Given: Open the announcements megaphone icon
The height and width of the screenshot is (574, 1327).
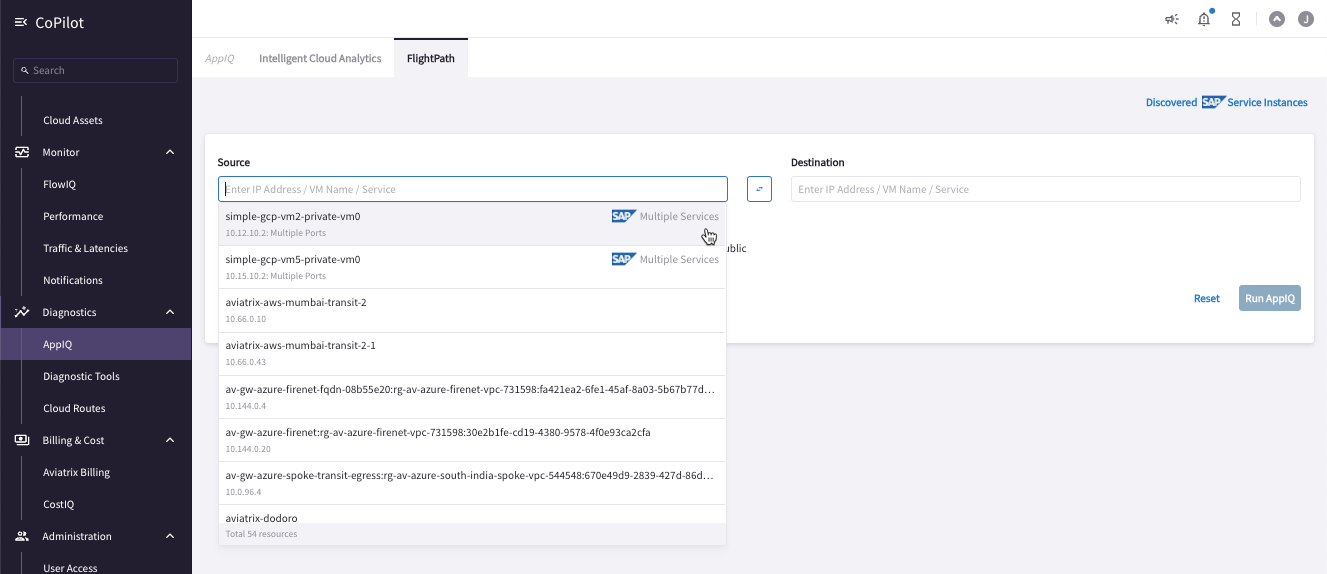Looking at the screenshot, I should pos(1172,19).
